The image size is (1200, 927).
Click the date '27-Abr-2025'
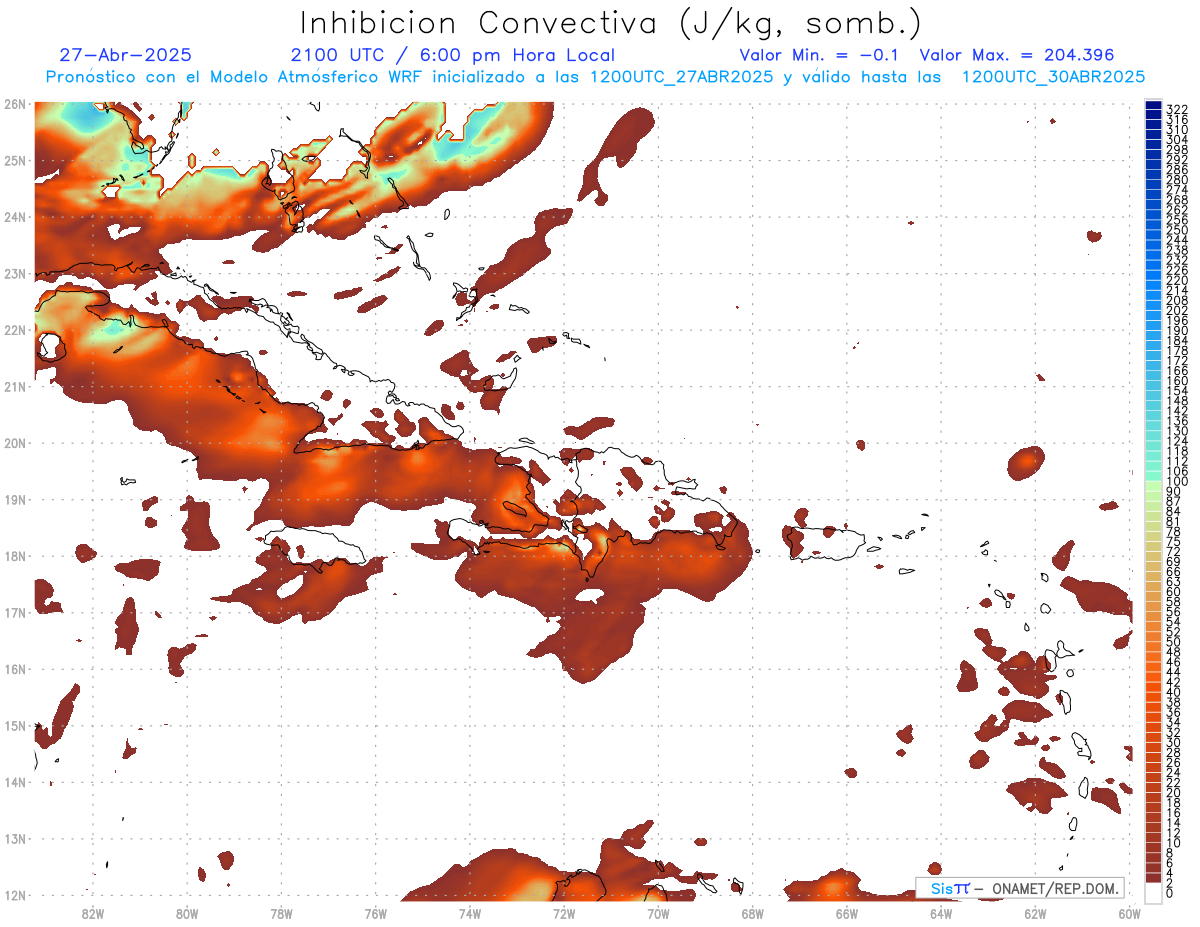point(125,55)
